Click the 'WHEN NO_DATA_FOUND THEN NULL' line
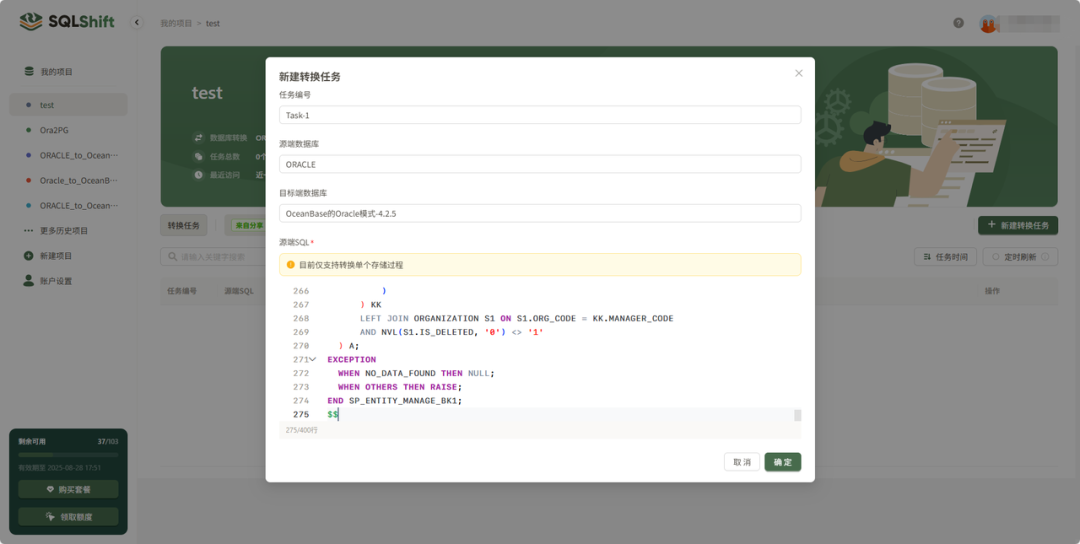Screen dimensions: 1080x544 point(416,373)
